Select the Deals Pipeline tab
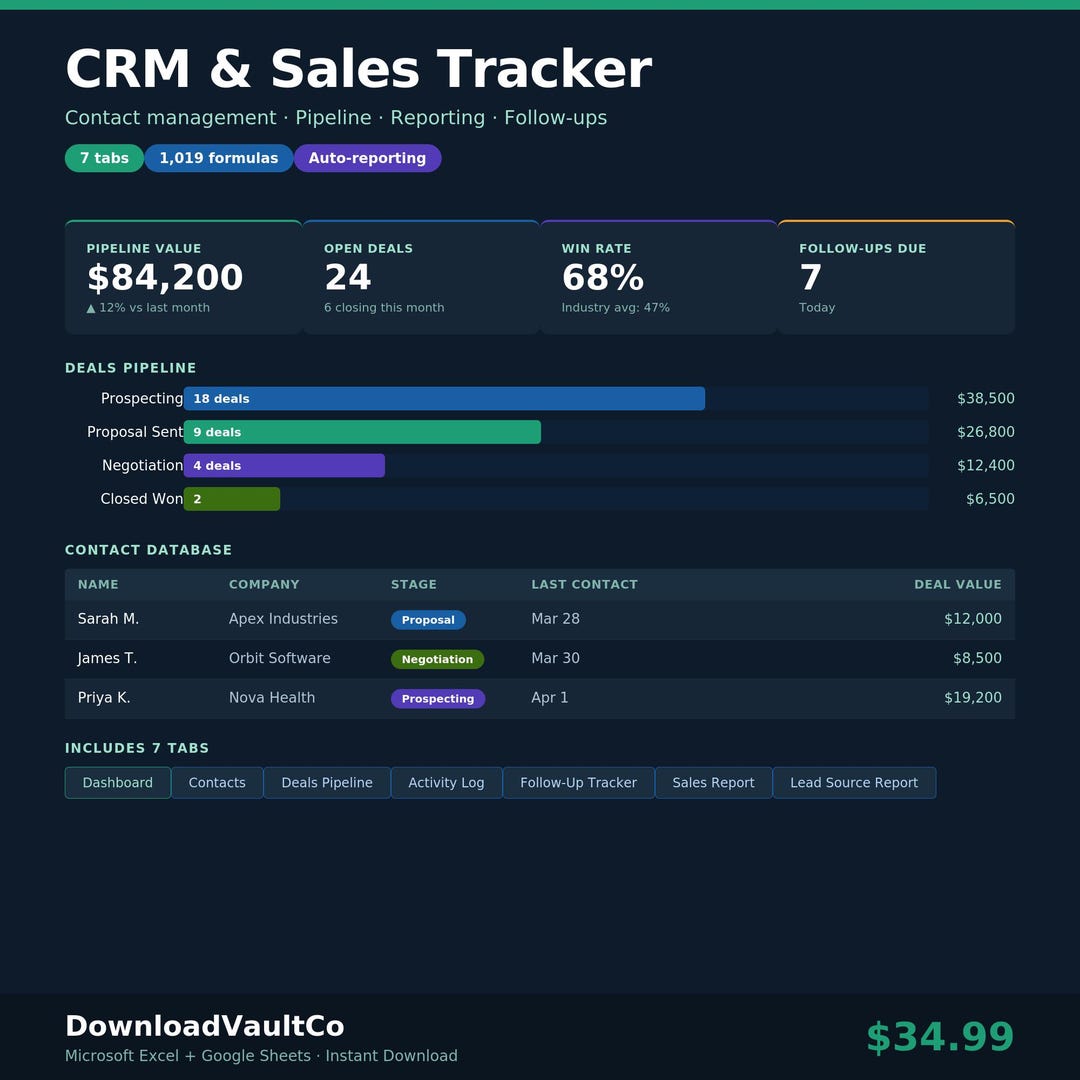The height and width of the screenshot is (1080, 1080). pos(327,782)
